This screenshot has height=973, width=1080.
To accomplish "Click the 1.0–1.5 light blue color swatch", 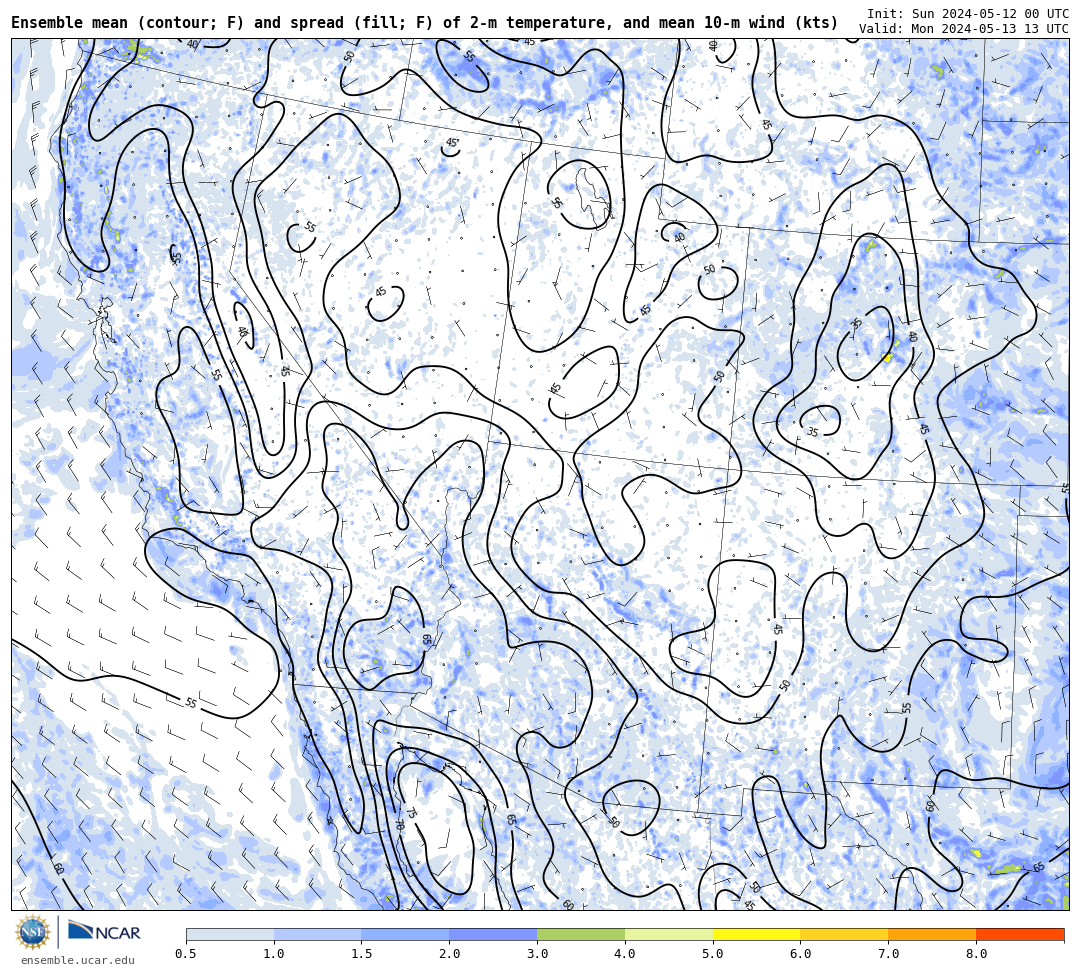I will pos(318,934).
